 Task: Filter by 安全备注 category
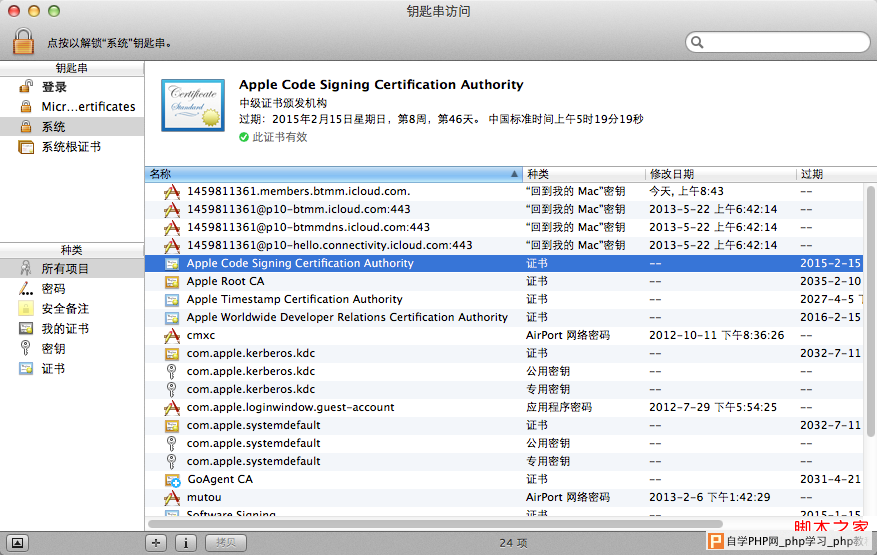coord(72,308)
